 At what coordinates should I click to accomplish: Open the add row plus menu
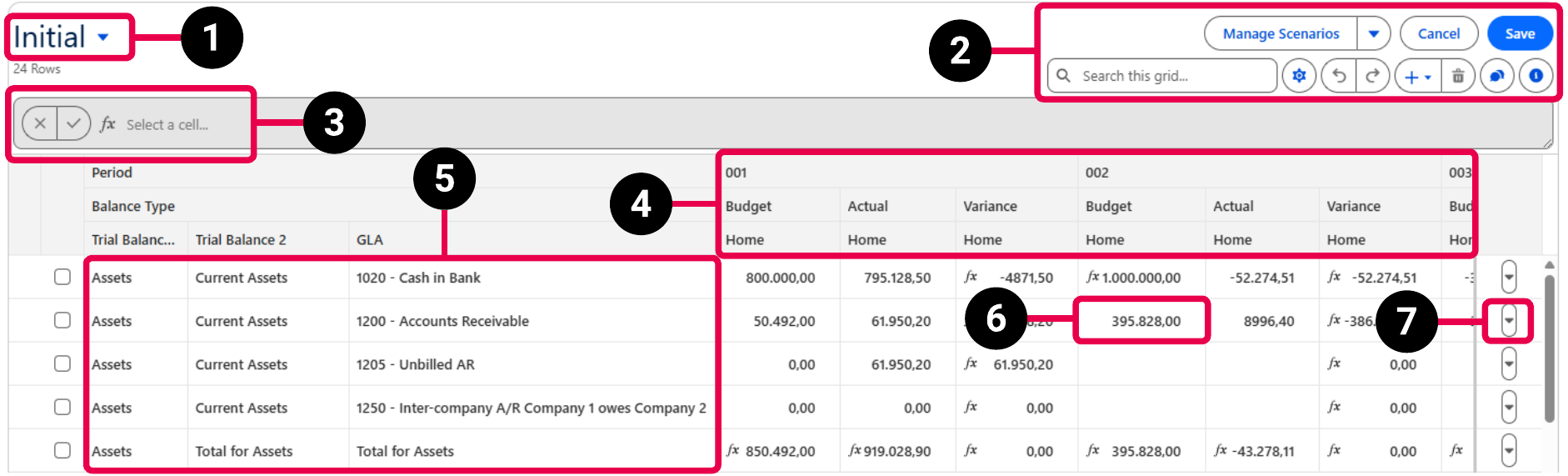[1417, 77]
